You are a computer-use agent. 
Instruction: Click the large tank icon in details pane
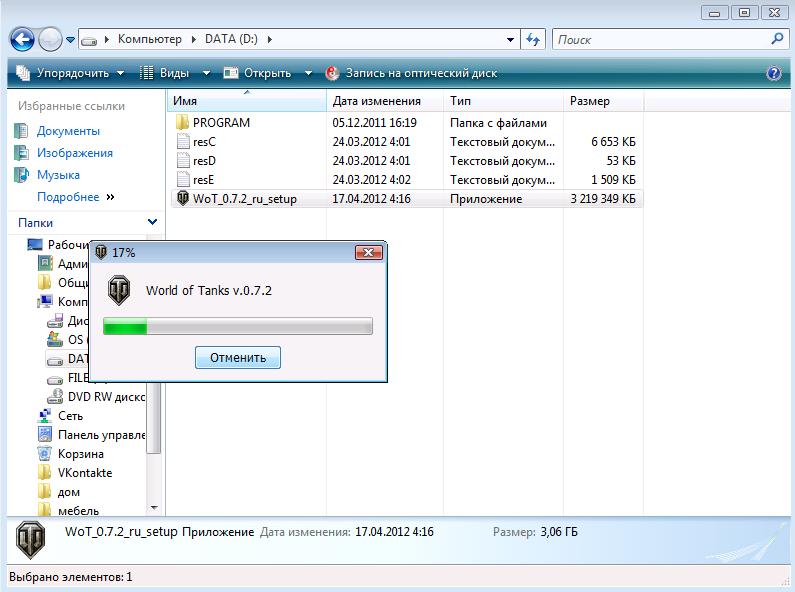[x=30, y=540]
